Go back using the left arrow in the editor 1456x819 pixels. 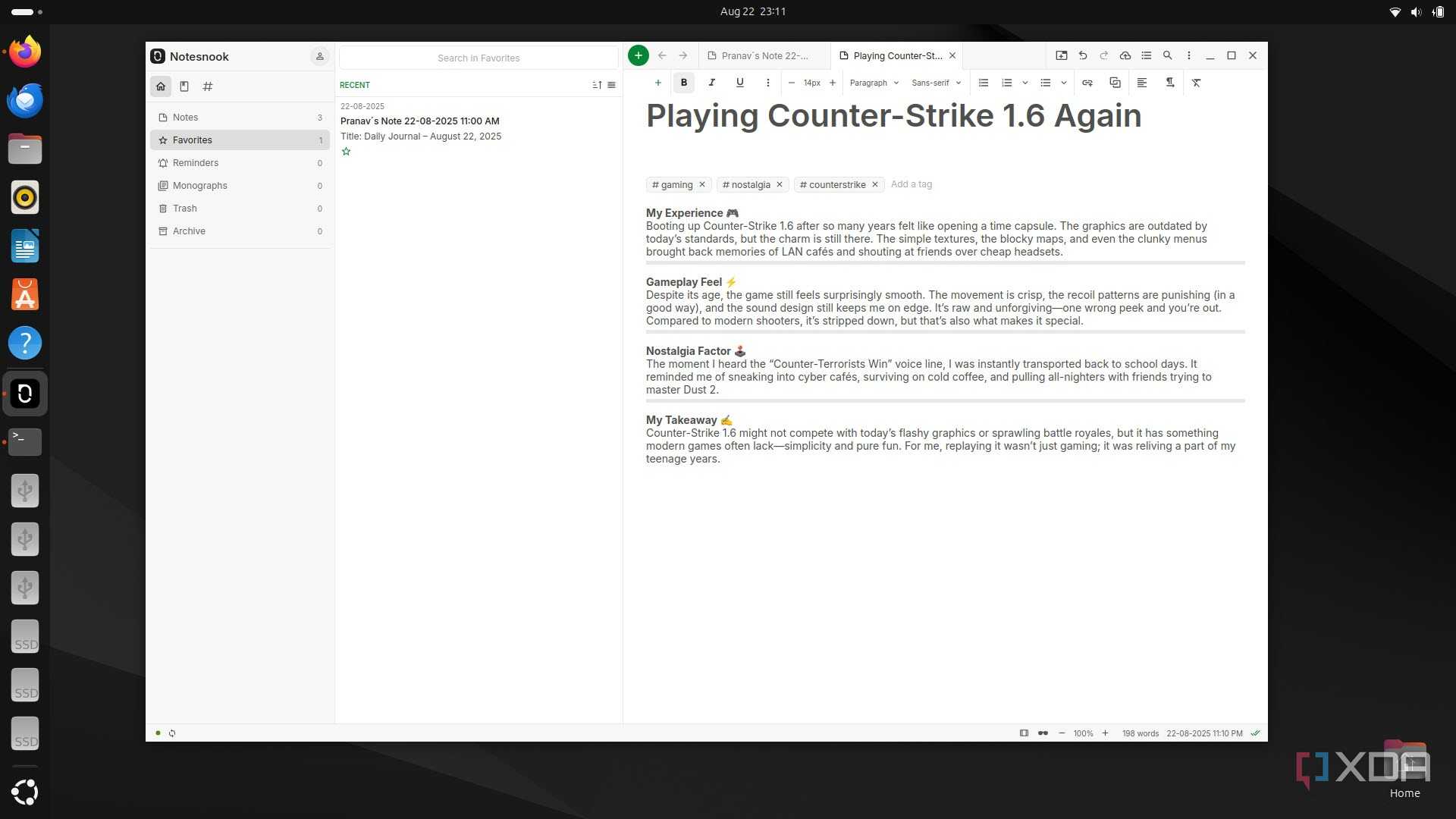(662, 55)
